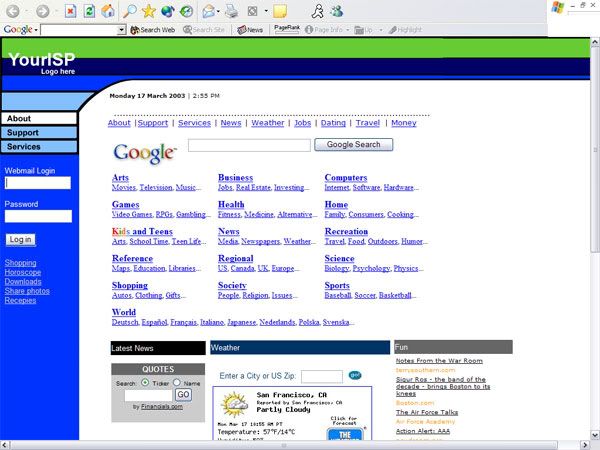Screen dimensions: 600x450
Task: Click the Stop loading icon
Action: pyautogui.click(x=71, y=11)
